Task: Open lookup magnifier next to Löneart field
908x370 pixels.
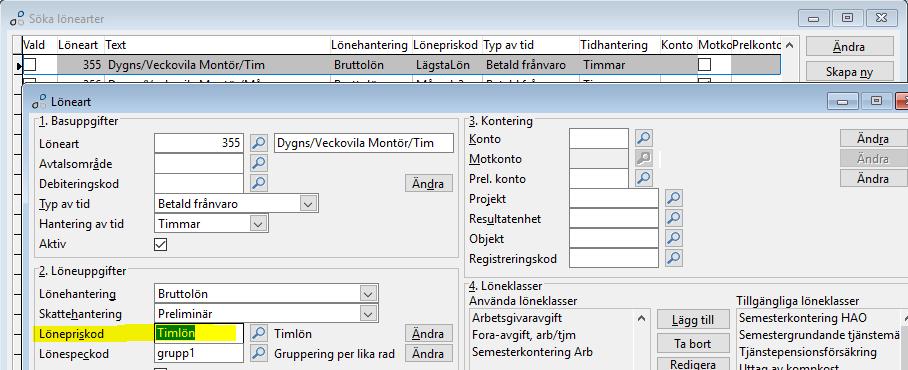Action: 259,143
